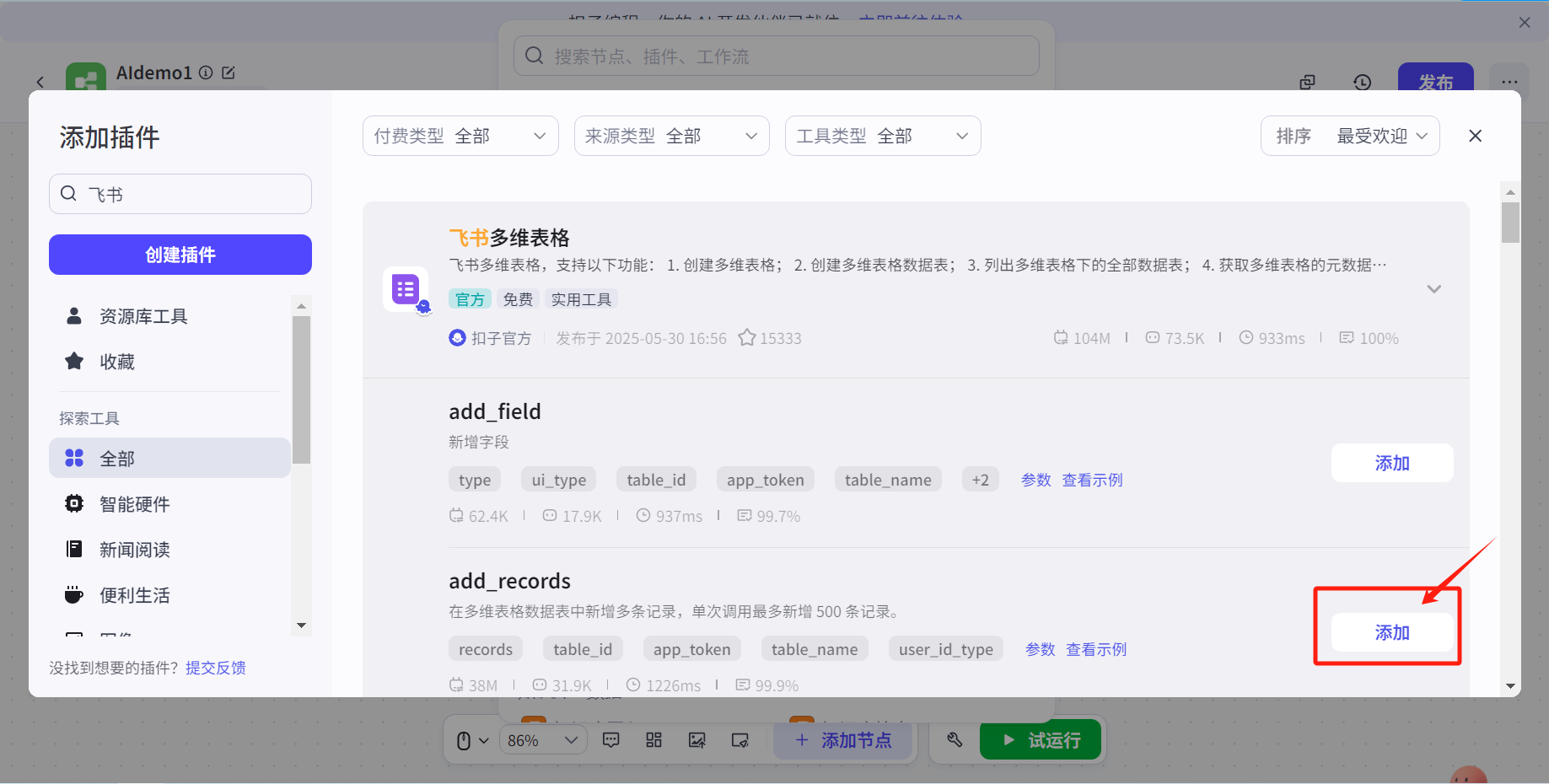Close the top announcement banner
1549x784 pixels.
tap(1525, 23)
